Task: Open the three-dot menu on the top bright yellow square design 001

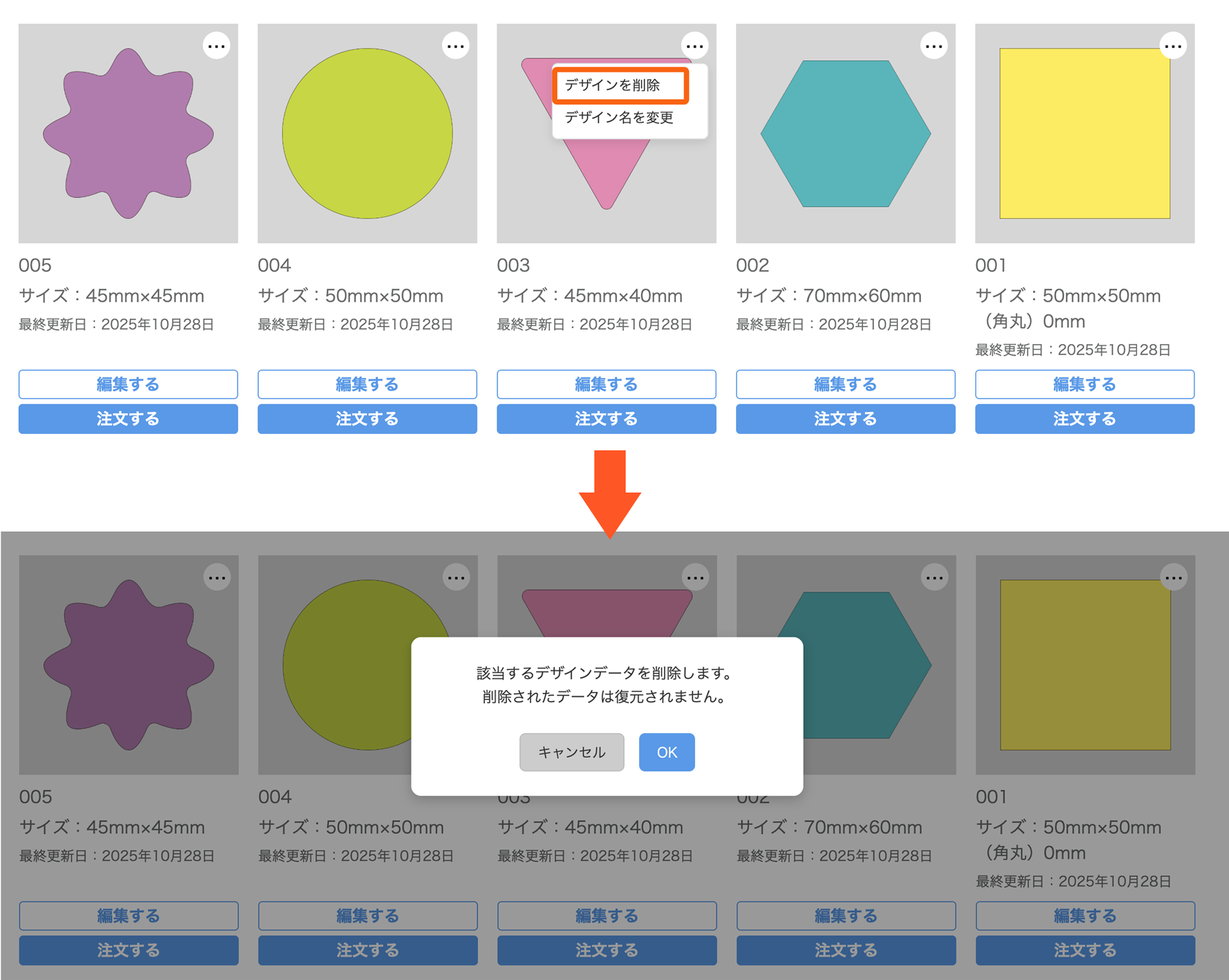Action: [x=1173, y=46]
